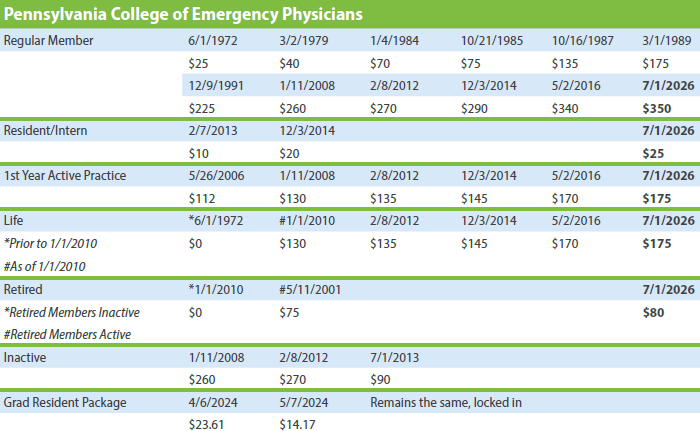The height and width of the screenshot is (431, 700).
Task: Select the "*Retired Members Inactive" footnote
Action: 71,312
